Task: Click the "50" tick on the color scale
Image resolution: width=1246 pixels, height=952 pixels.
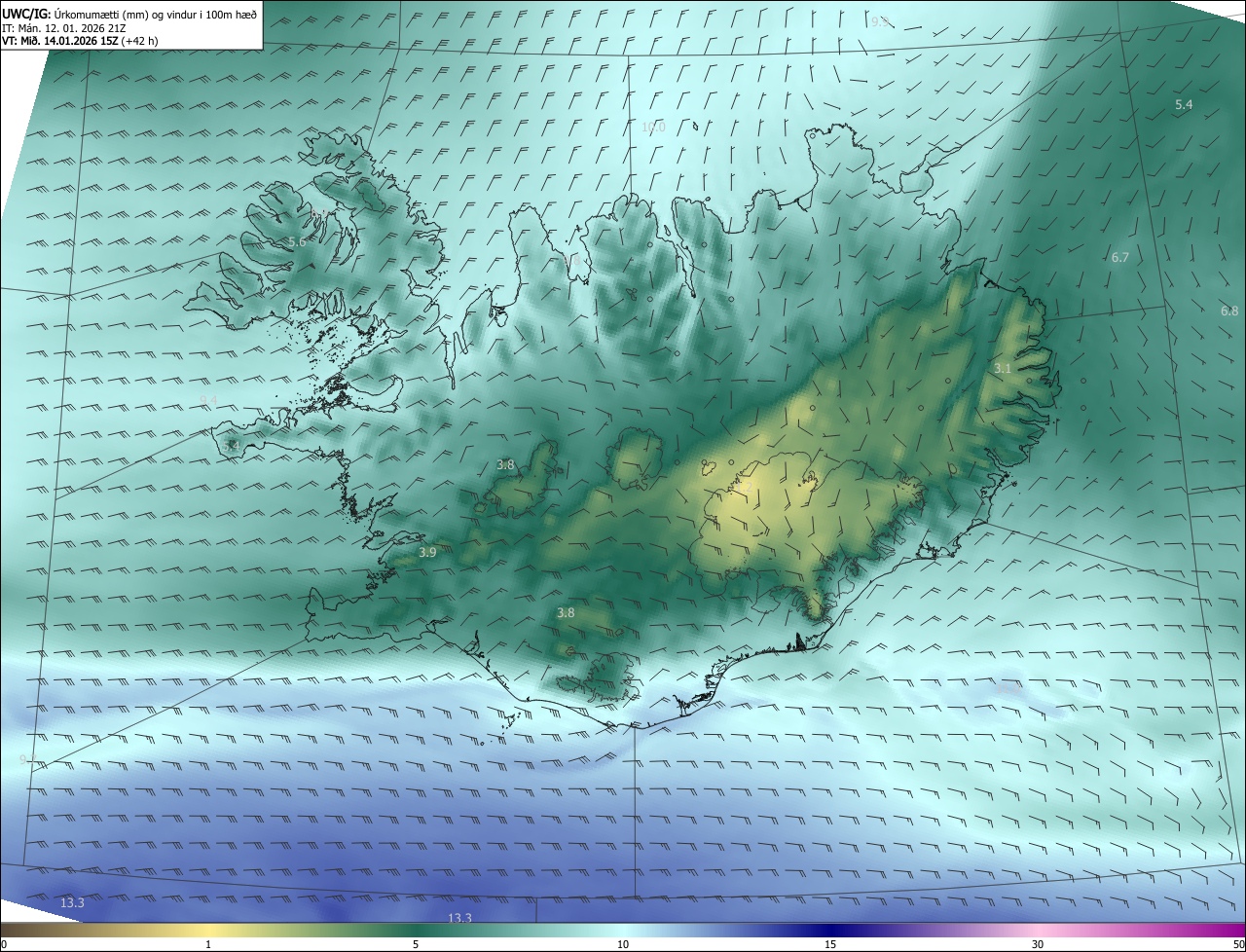Action: pos(1238,944)
